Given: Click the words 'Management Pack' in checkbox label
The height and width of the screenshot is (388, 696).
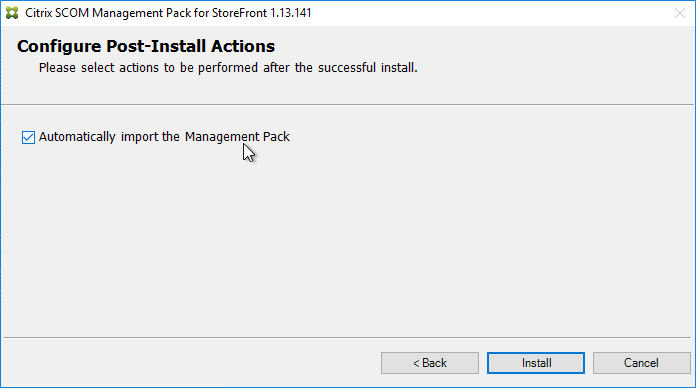Looking at the screenshot, I should click(237, 137).
